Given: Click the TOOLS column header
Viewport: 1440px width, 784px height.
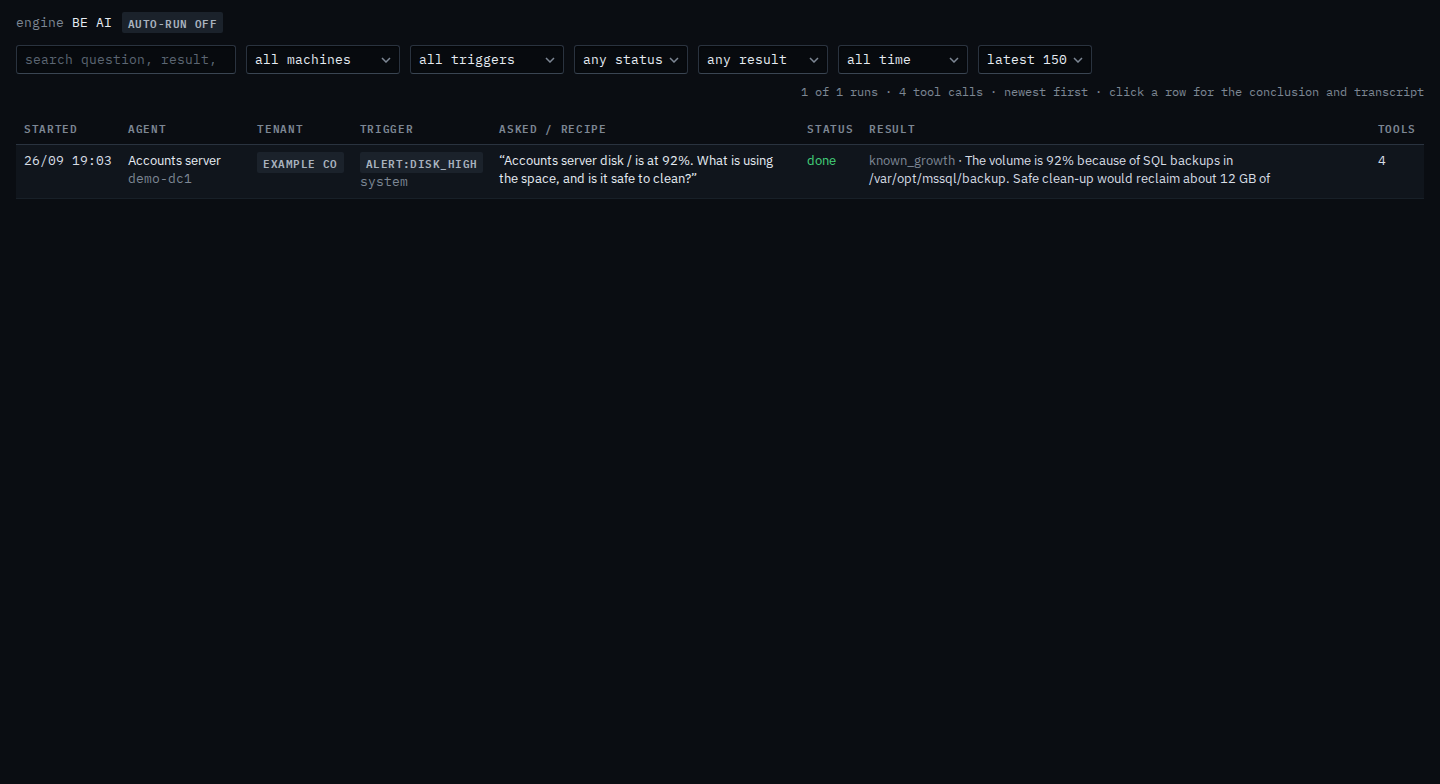Looking at the screenshot, I should coord(1396,129).
